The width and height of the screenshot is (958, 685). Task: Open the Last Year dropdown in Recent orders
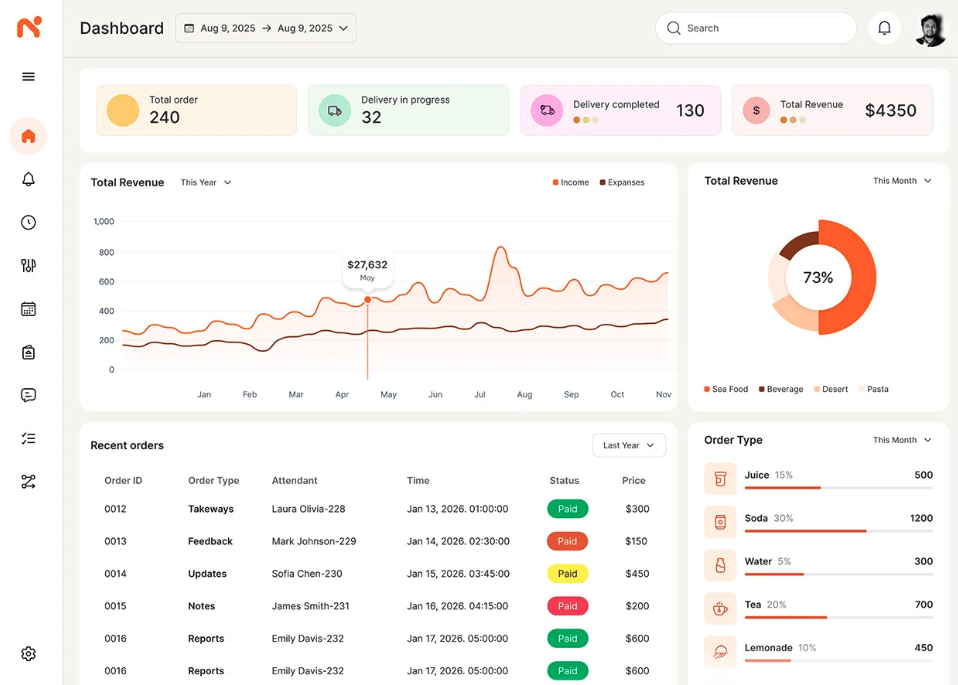(x=629, y=445)
